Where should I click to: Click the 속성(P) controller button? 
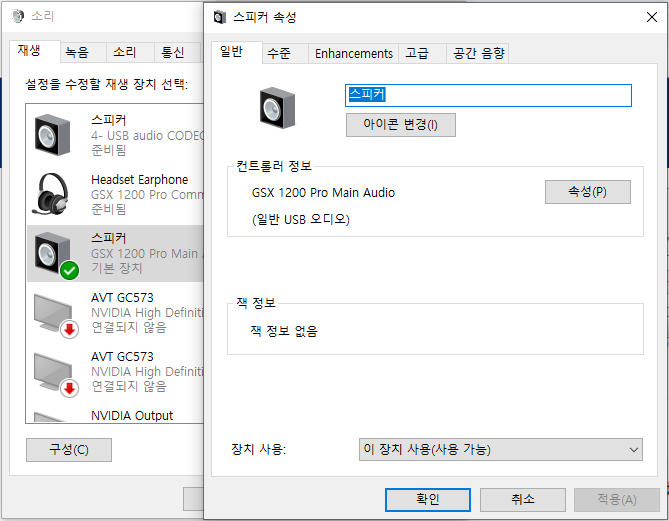588,192
